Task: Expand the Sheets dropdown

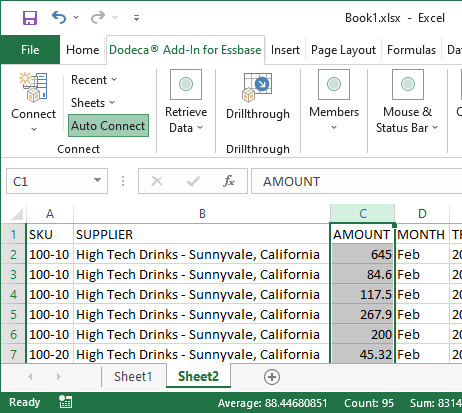Action: [x=93, y=103]
